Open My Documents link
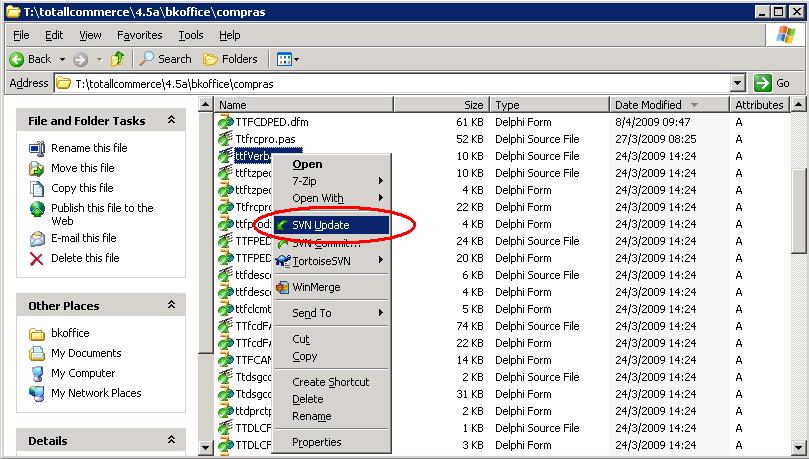Image resolution: width=809 pixels, height=459 pixels. (86, 353)
